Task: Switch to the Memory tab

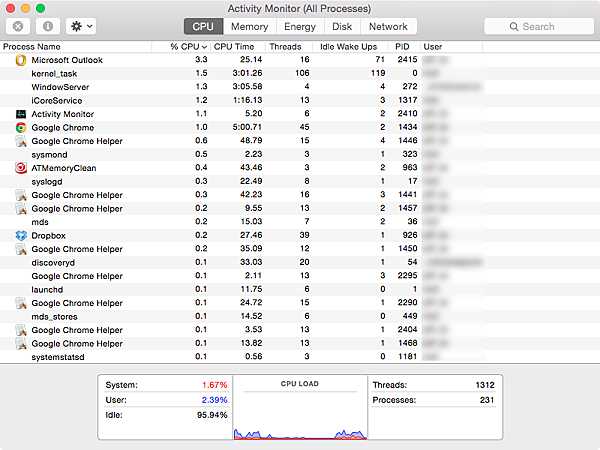Action: pos(249,26)
